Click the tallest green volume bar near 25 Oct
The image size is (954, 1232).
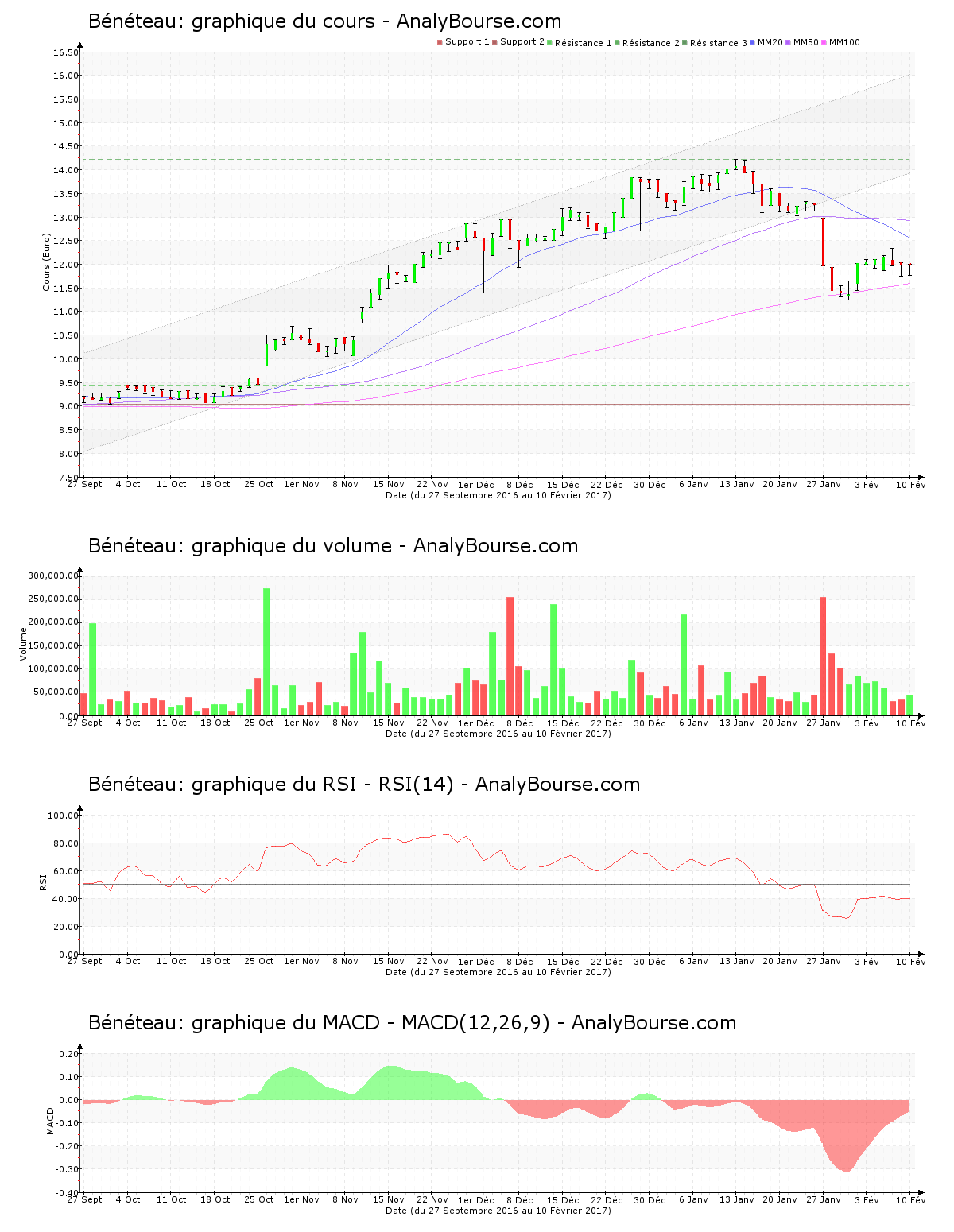266,652
